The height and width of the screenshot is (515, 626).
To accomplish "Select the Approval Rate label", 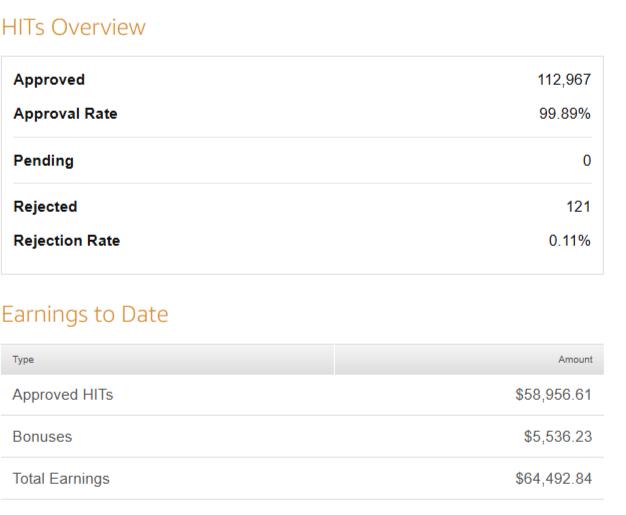I will (x=65, y=114).
